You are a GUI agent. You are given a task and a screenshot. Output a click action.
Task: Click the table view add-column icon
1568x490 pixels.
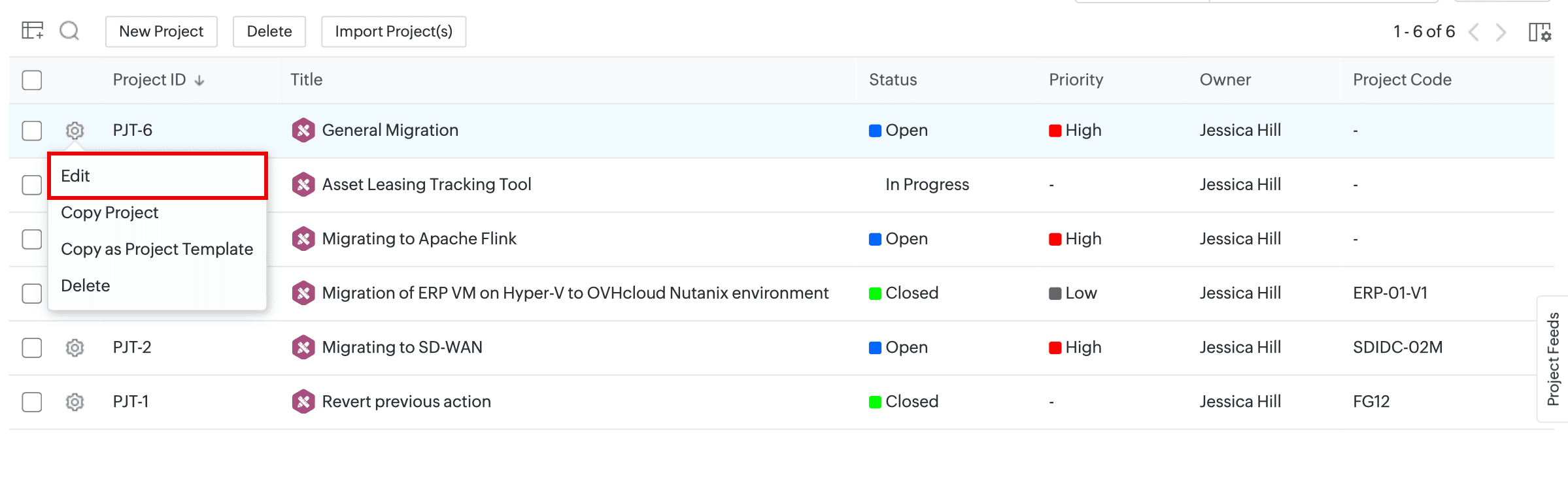click(32, 31)
